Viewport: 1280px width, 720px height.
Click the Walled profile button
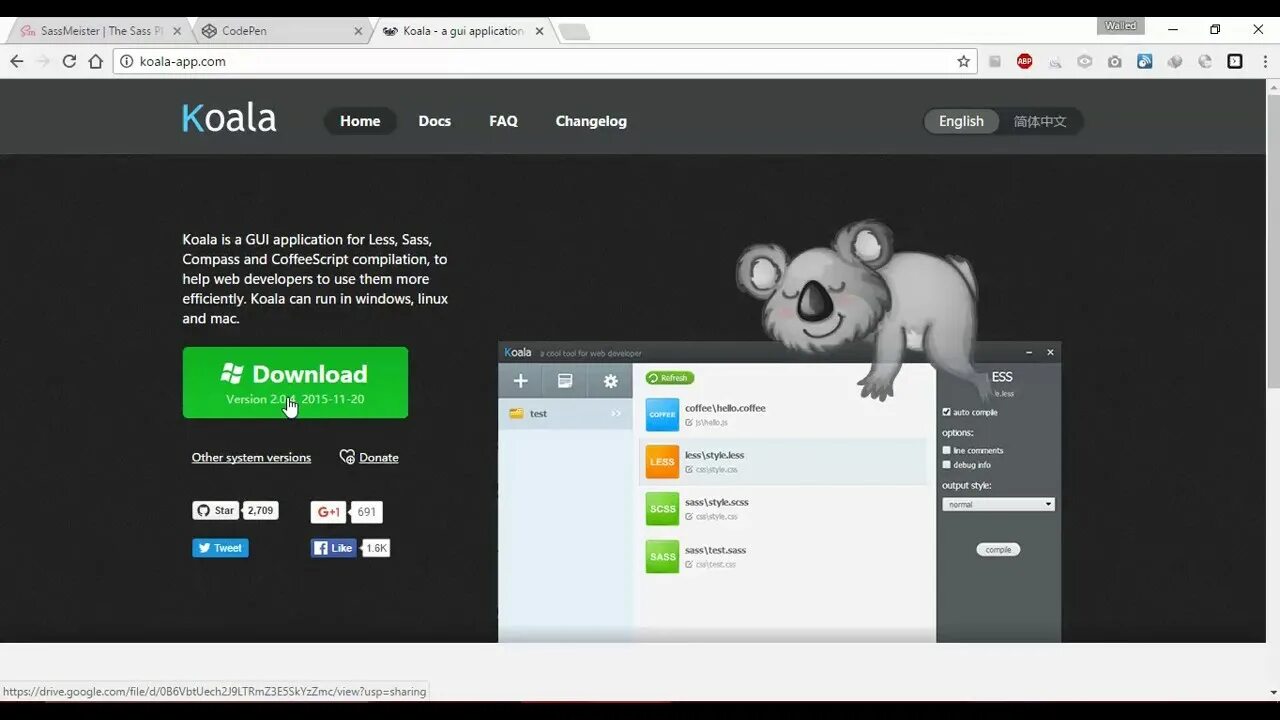1120,26
